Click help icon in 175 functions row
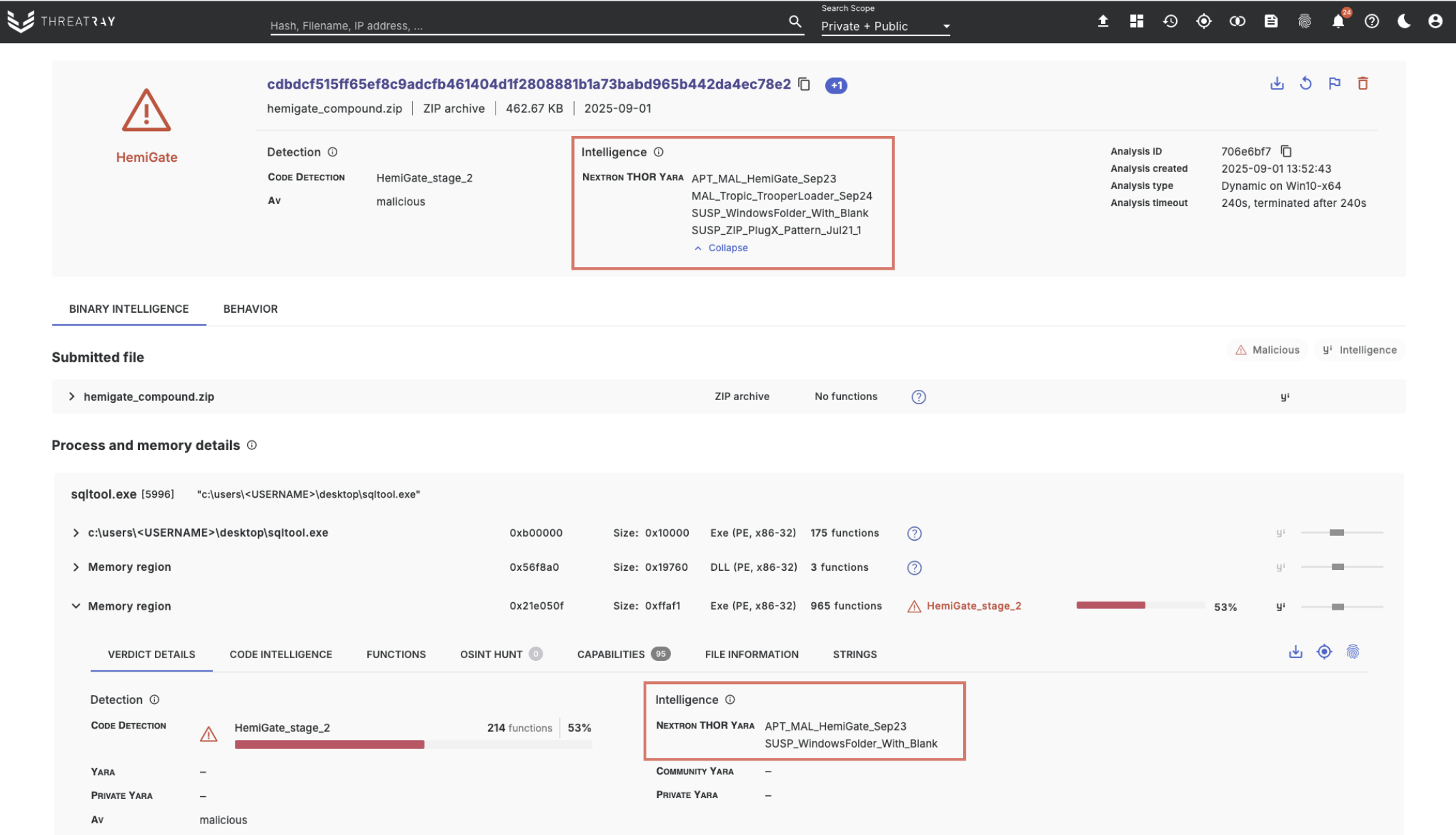Image resolution: width=1456 pixels, height=835 pixels. point(915,533)
